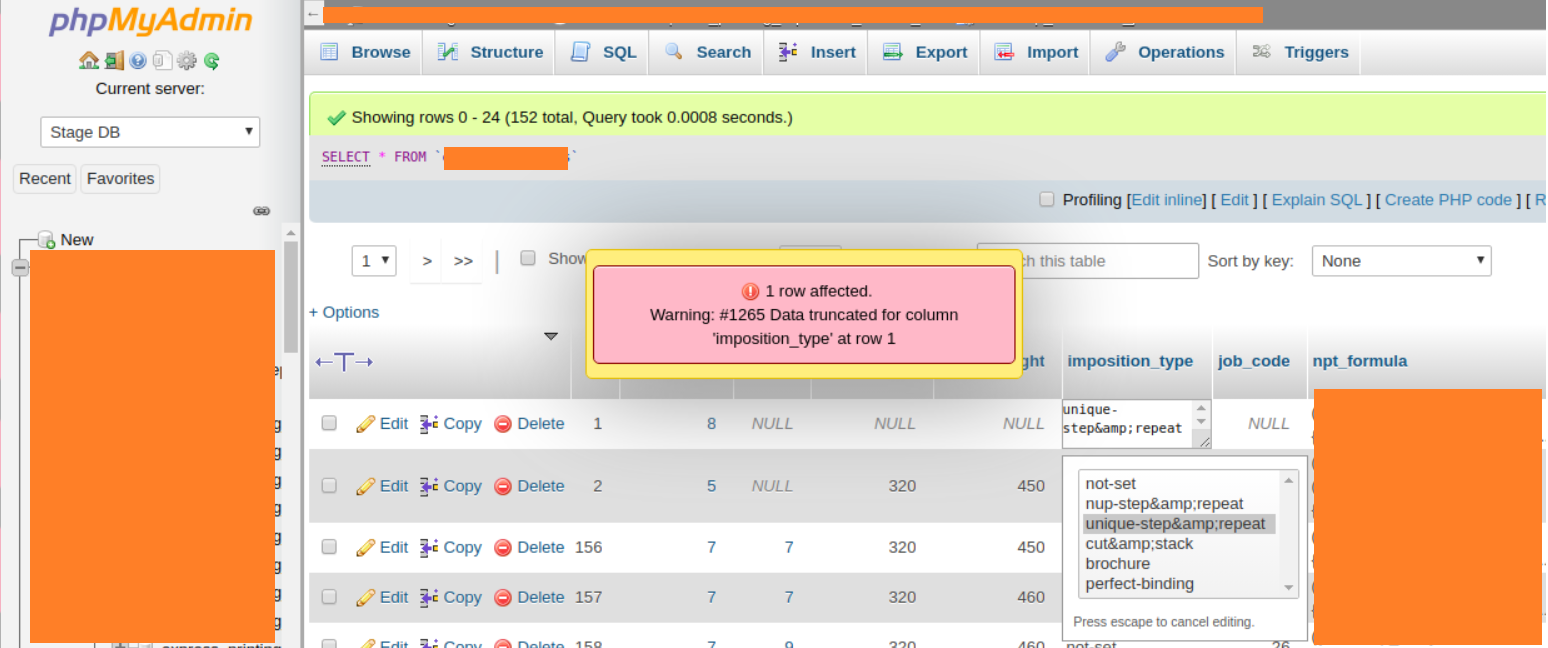Open phpMyAdmin documentation question mark icon
The image size is (1548, 648).
coord(137,60)
